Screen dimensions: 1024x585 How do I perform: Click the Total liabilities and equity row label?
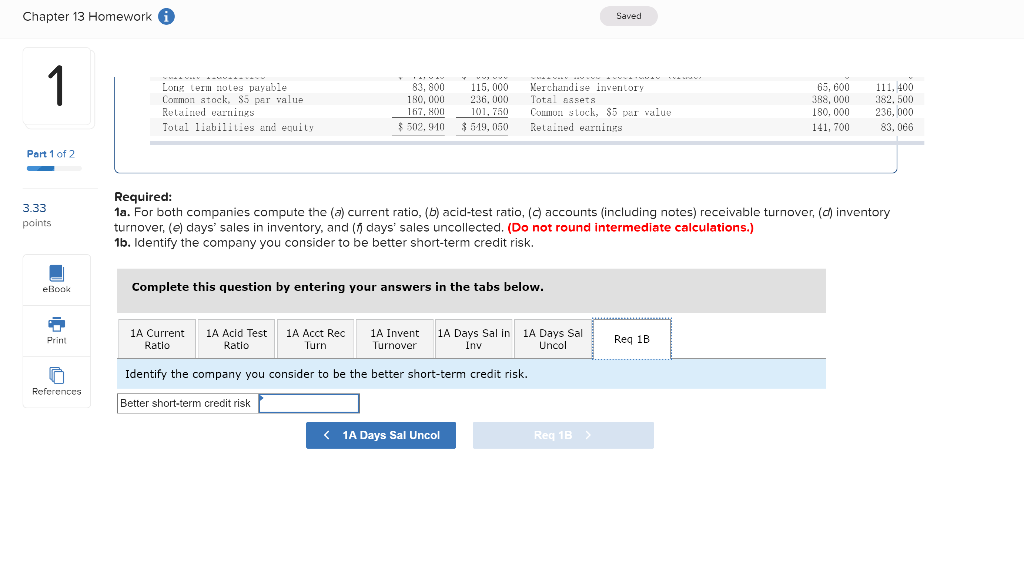click(x=238, y=127)
